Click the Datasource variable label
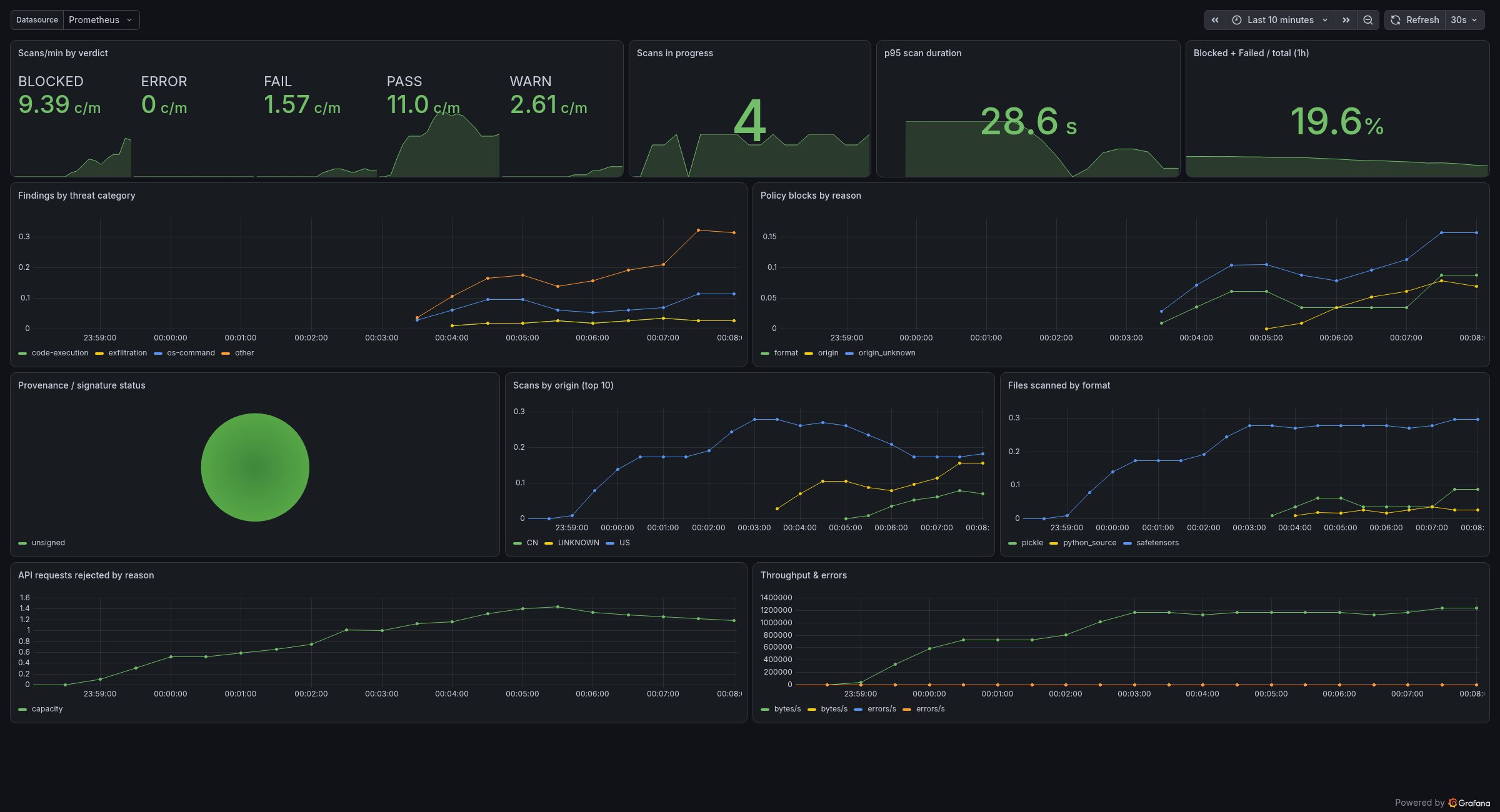 coord(37,20)
